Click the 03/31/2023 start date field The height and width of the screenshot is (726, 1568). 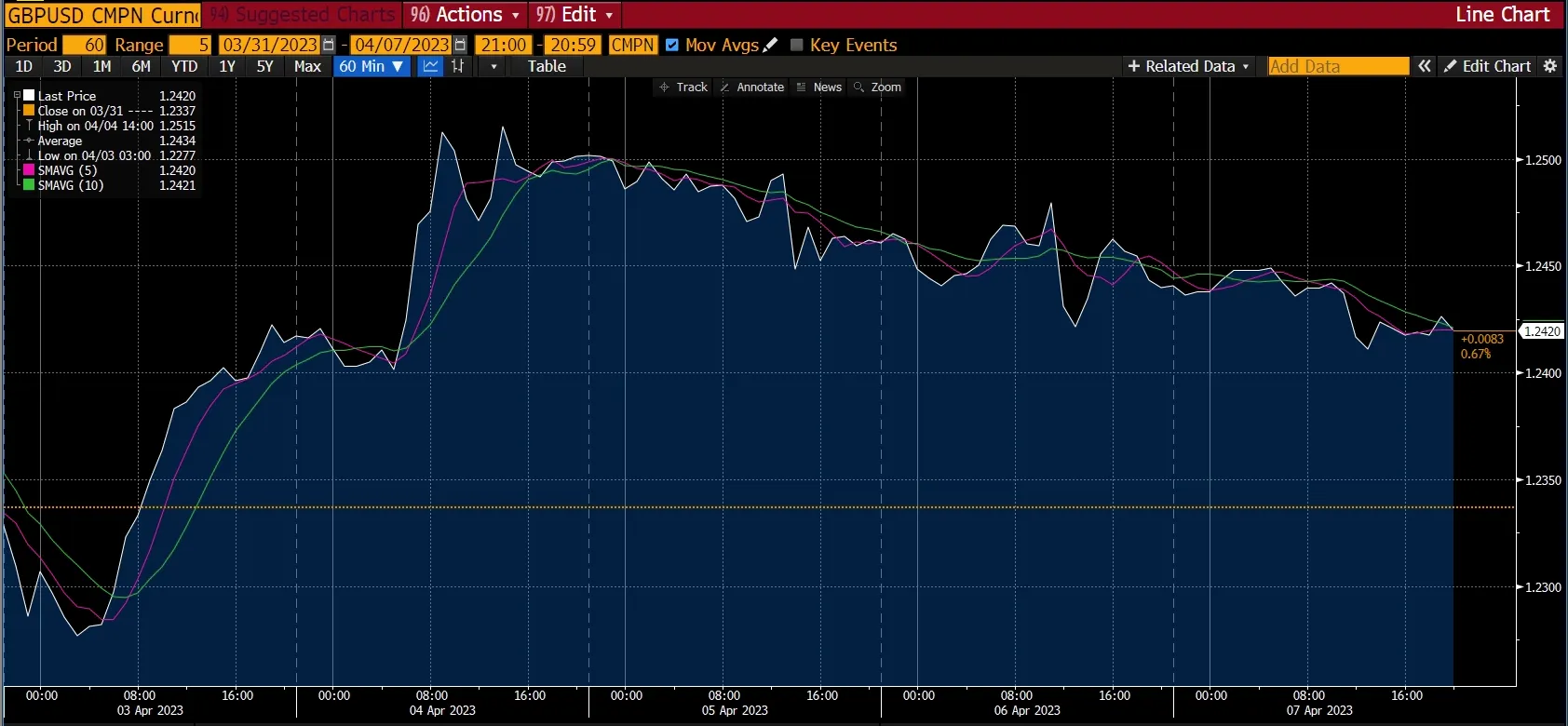click(270, 45)
